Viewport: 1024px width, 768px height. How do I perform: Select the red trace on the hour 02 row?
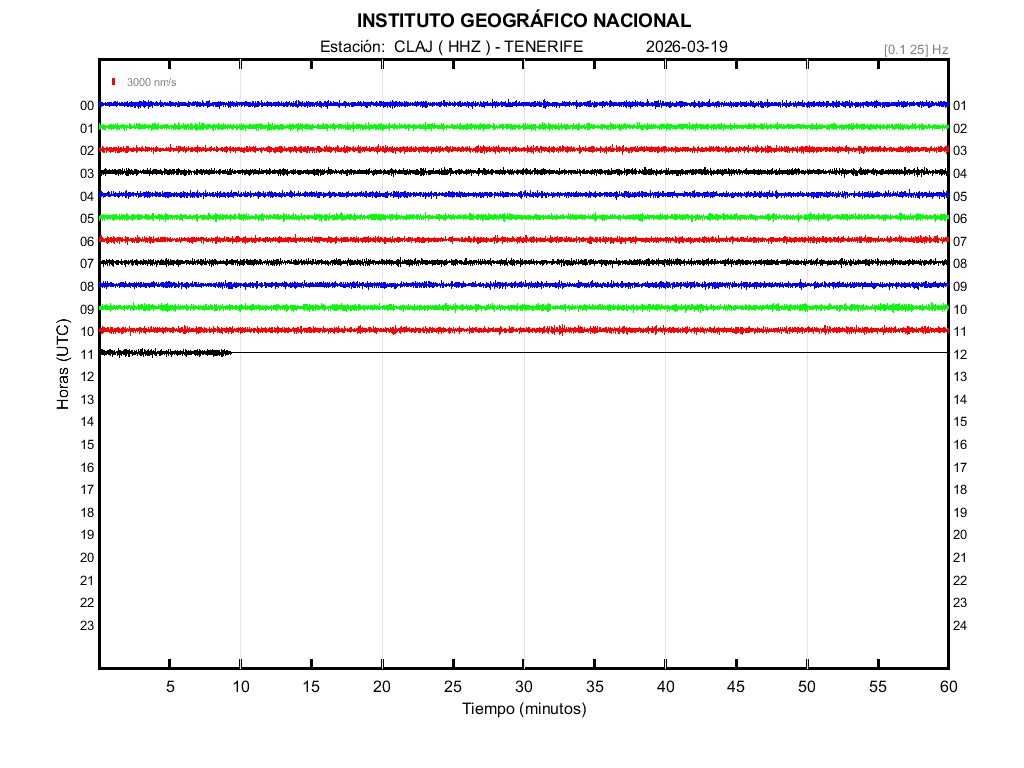(x=523, y=149)
